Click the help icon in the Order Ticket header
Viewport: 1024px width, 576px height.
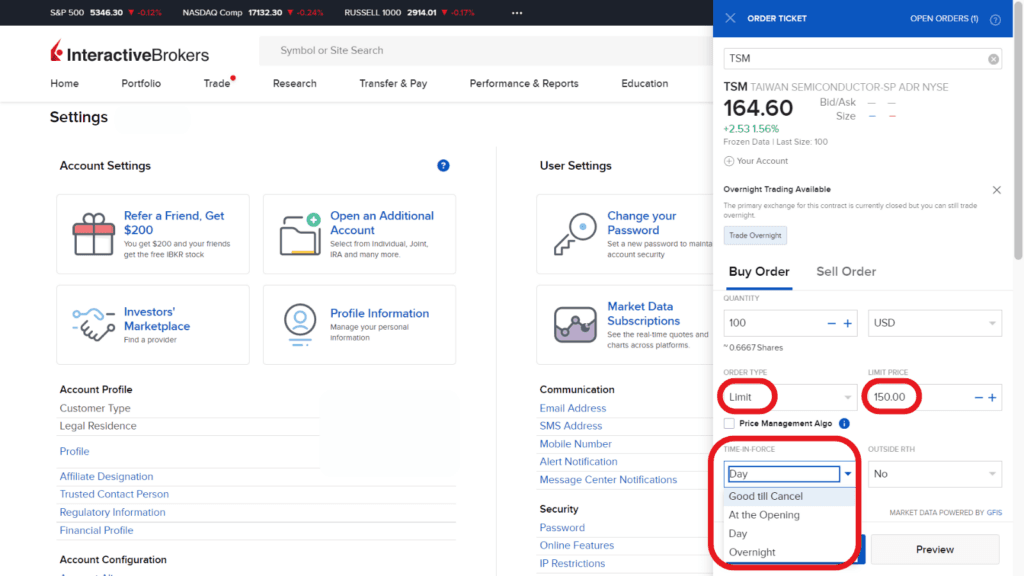pos(993,19)
